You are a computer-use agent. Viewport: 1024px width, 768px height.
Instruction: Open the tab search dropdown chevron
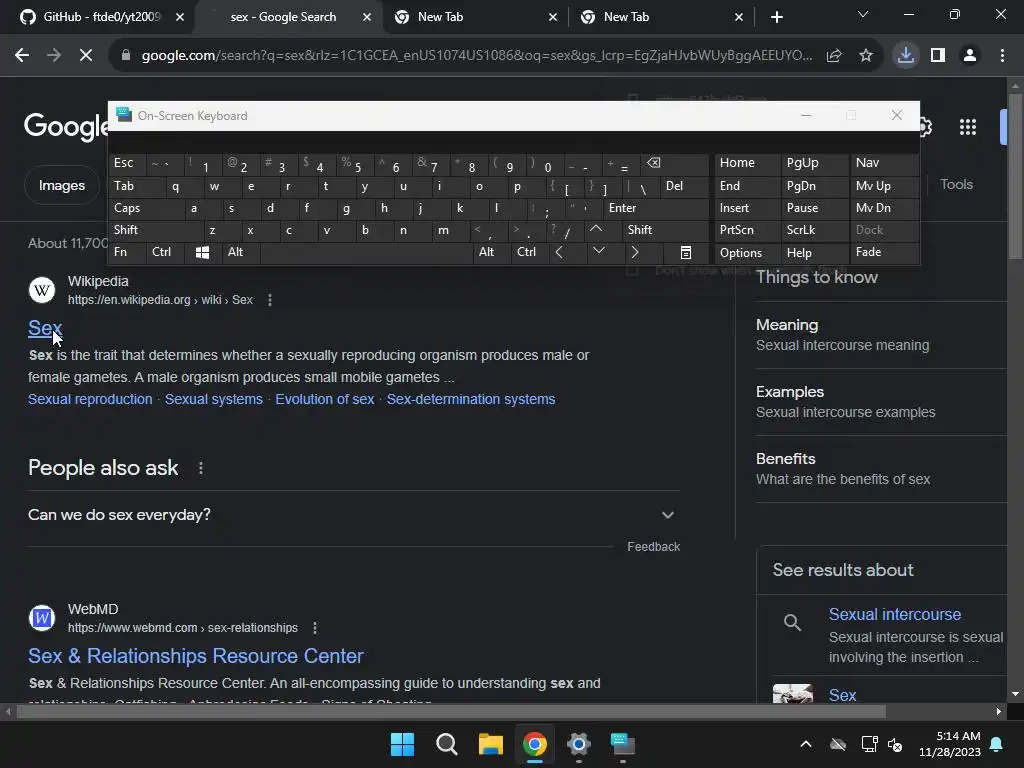coord(863,14)
